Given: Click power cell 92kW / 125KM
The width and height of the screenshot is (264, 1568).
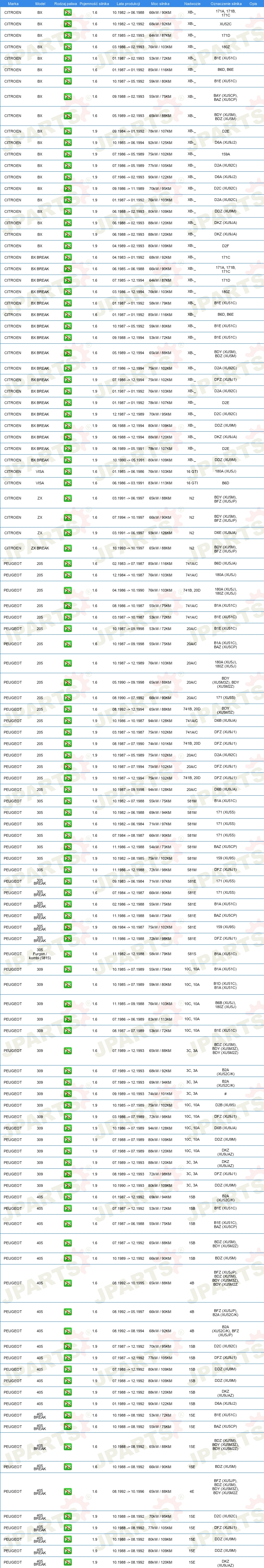Looking at the screenshot, I should pyautogui.click(x=160, y=143).
